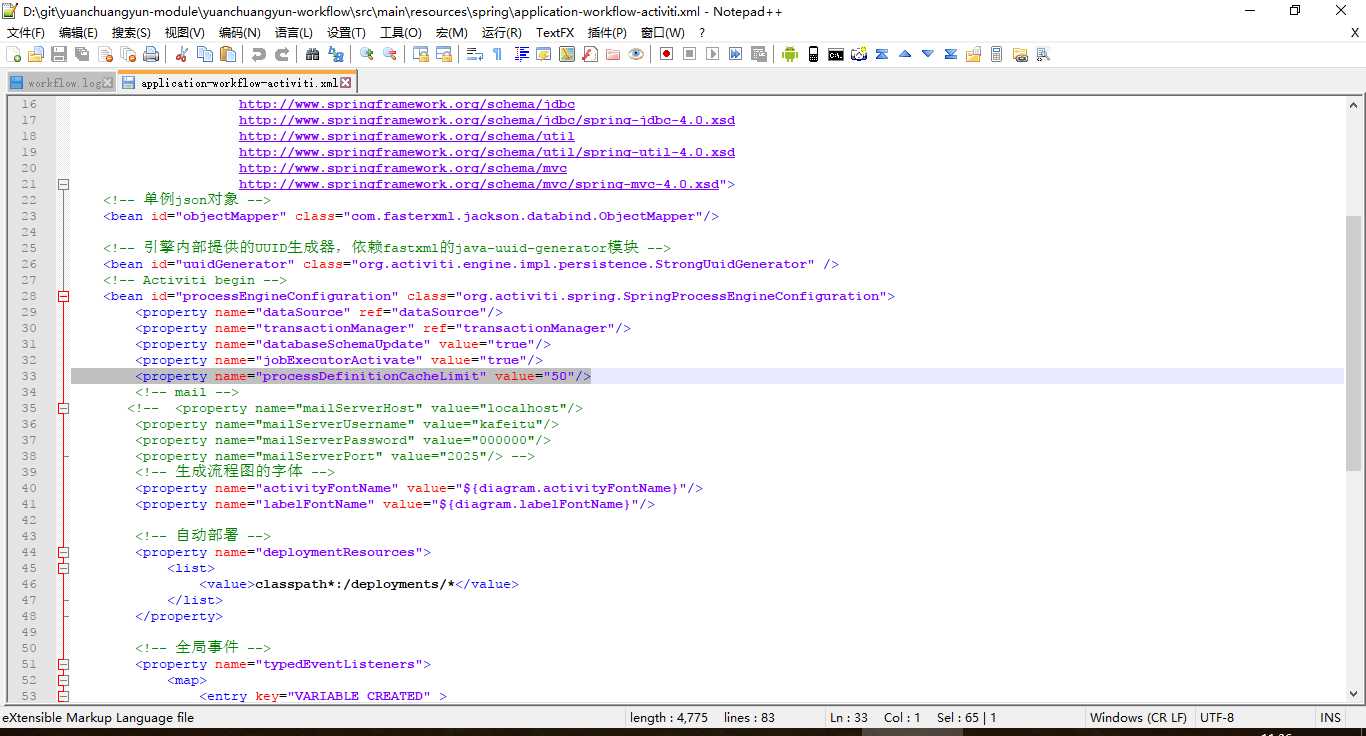Create a new file with the New icon
Screen dimensions: 1366x736
(x=13, y=54)
